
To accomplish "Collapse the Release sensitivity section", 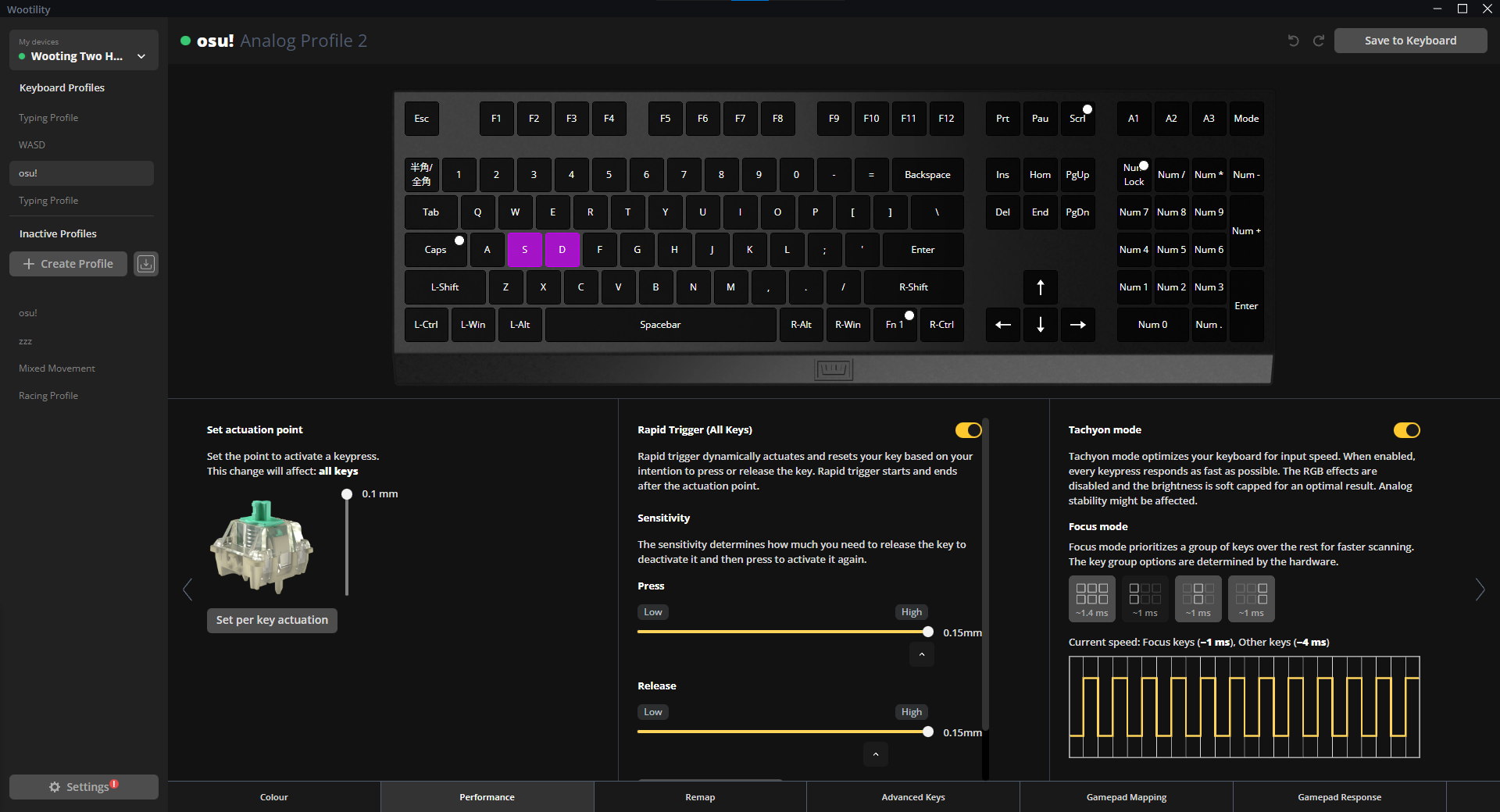I will tap(876, 754).
